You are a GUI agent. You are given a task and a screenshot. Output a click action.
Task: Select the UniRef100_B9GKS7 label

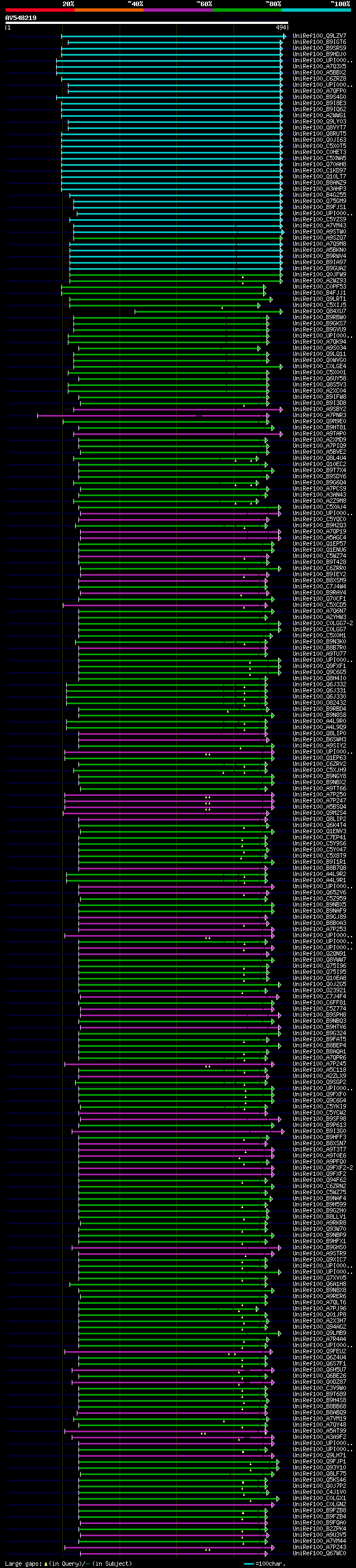pyautogui.click(x=319, y=323)
